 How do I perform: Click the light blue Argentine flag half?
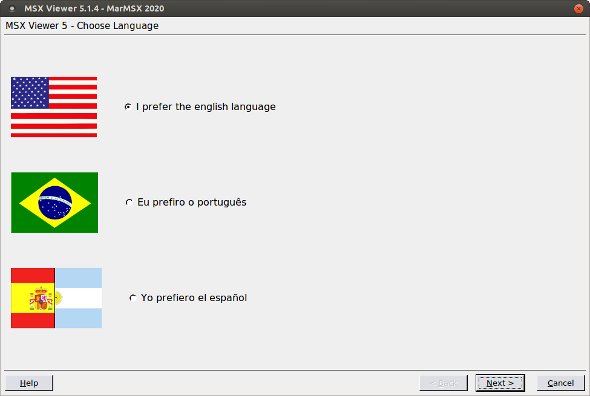click(x=79, y=298)
